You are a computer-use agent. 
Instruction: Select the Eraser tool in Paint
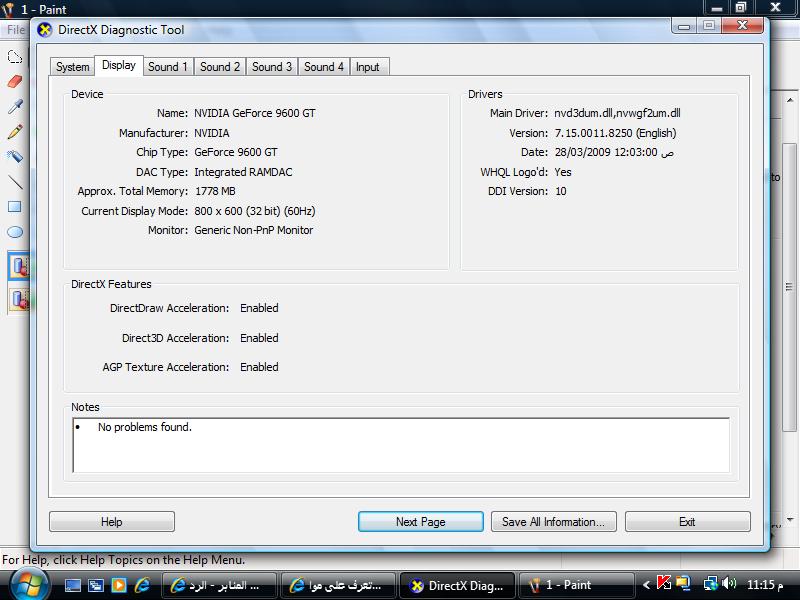click(15, 82)
